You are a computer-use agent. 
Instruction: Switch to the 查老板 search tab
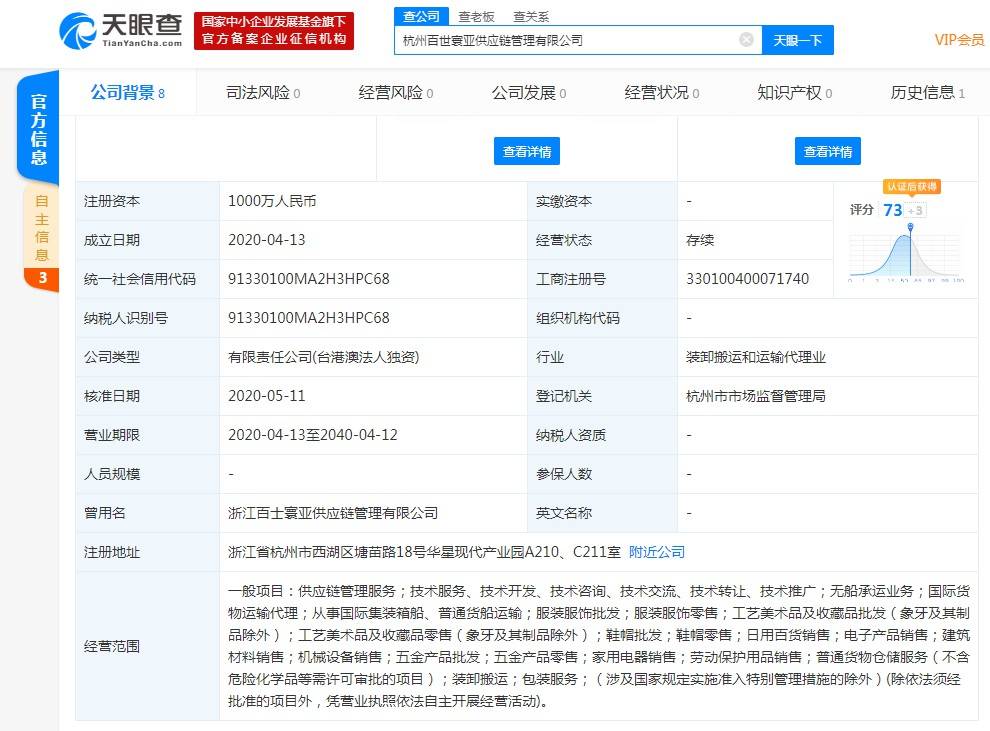point(476,17)
